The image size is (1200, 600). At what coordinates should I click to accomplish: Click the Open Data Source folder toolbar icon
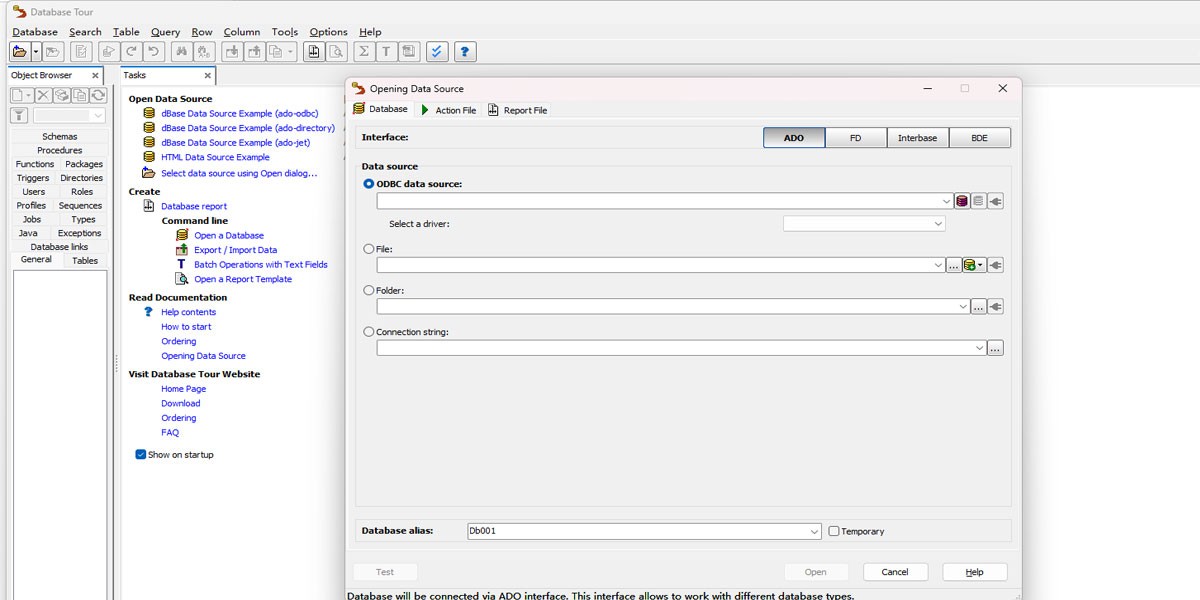coord(19,51)
